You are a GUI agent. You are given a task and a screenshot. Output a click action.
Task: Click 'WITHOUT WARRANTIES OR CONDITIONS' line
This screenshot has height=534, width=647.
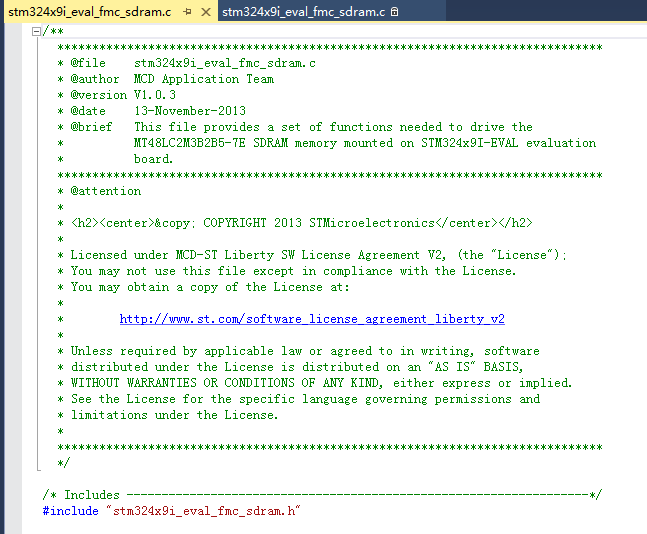tap(314, 383)
